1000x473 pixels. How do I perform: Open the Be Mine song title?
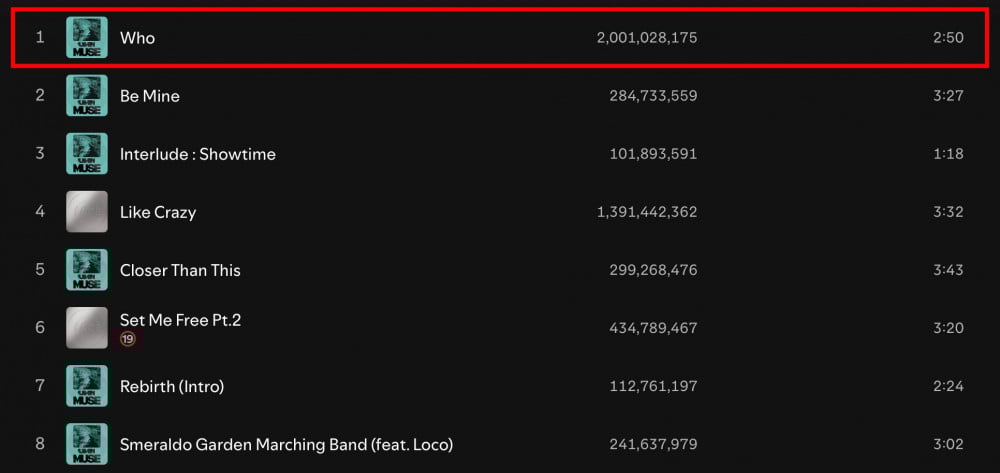[x=150, y=96]
